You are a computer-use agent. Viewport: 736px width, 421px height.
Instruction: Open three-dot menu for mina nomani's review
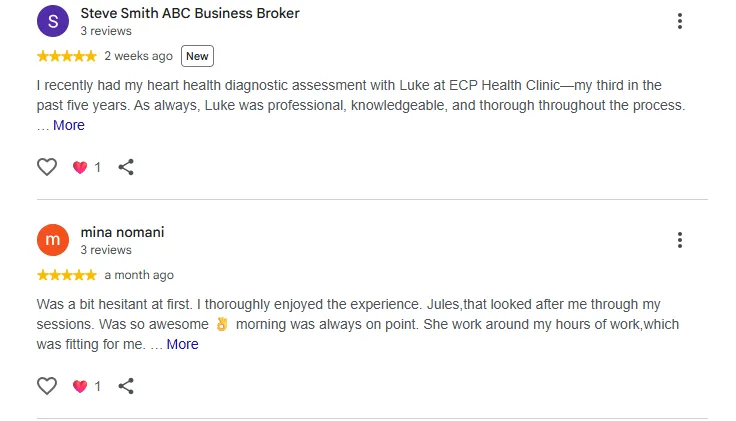680,240
